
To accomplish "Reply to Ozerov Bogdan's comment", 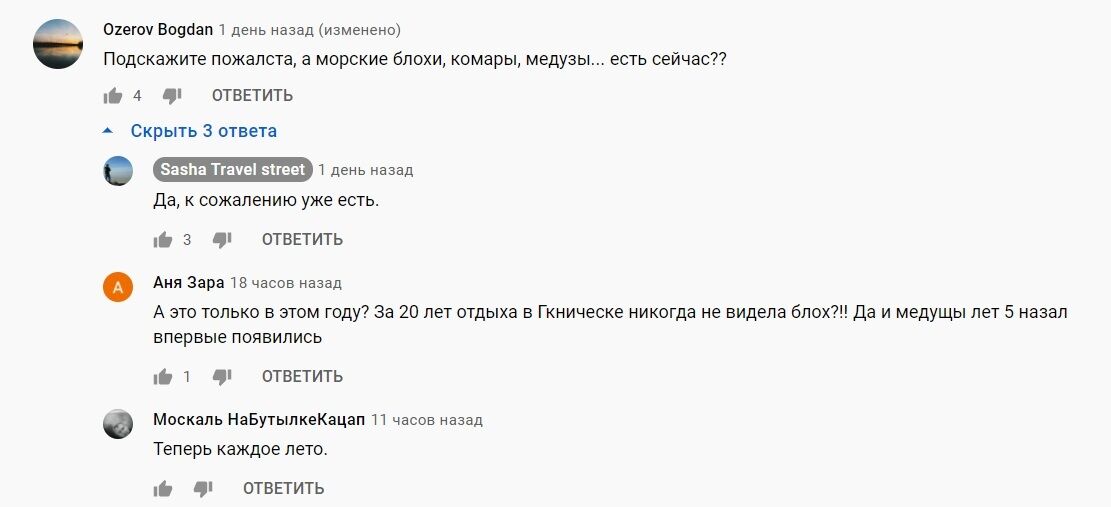I will point(252,96).
